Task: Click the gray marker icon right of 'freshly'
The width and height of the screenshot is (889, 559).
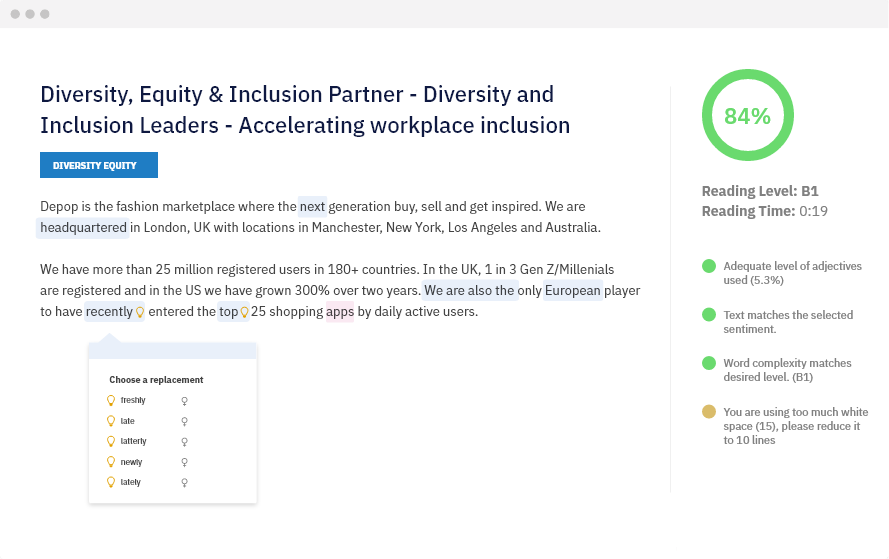Action: (184, 401)
